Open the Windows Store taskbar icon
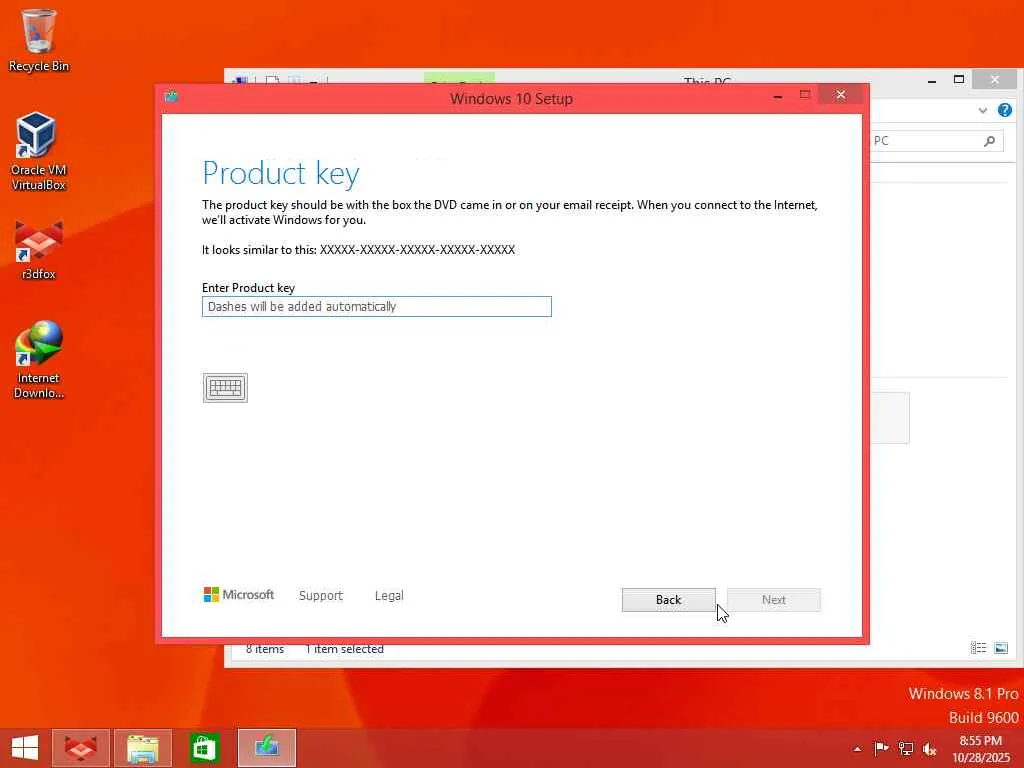Viewport: 1024px width, 768px height. [x=204, y=748]
